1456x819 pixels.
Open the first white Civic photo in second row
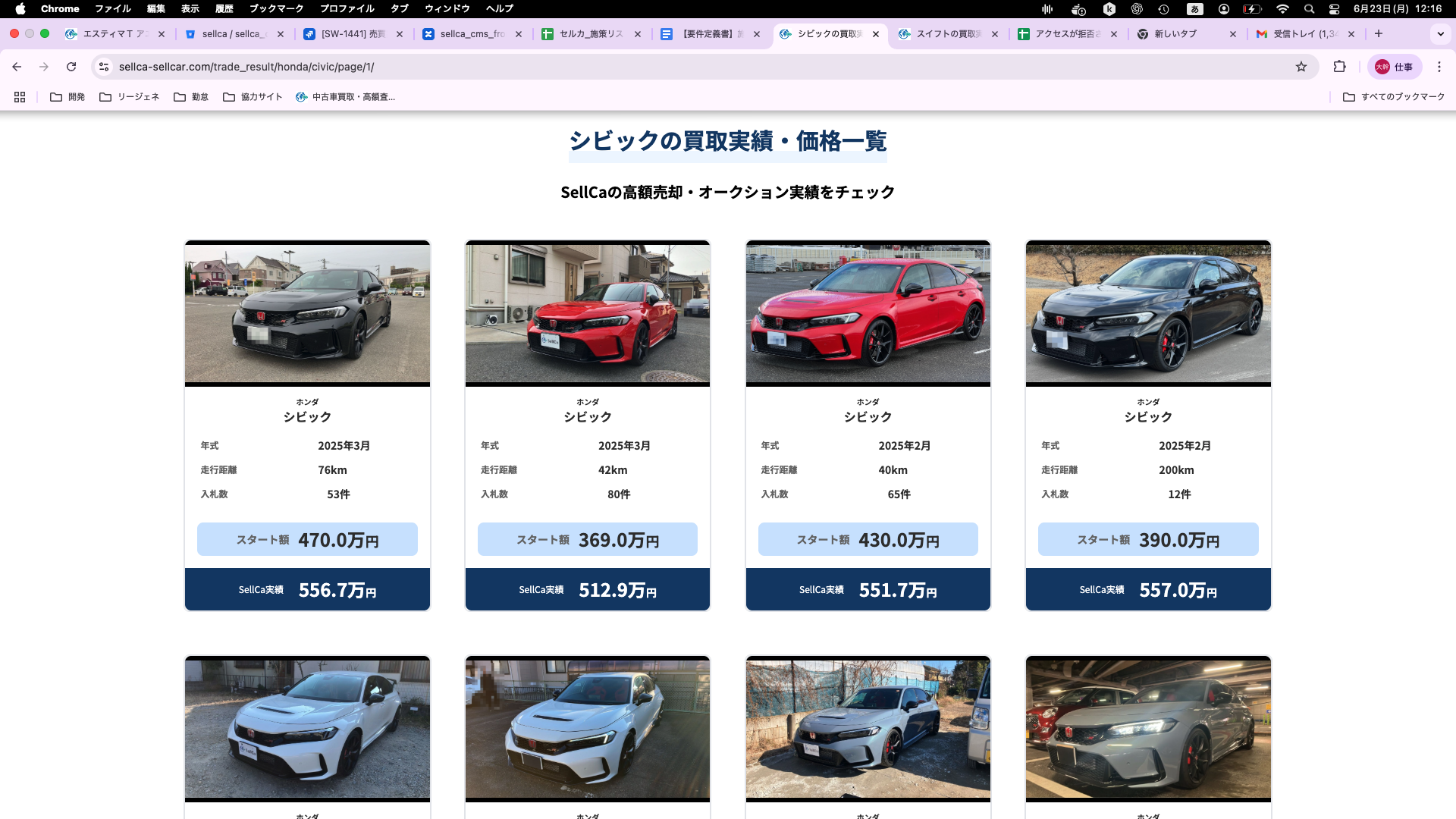307,729
